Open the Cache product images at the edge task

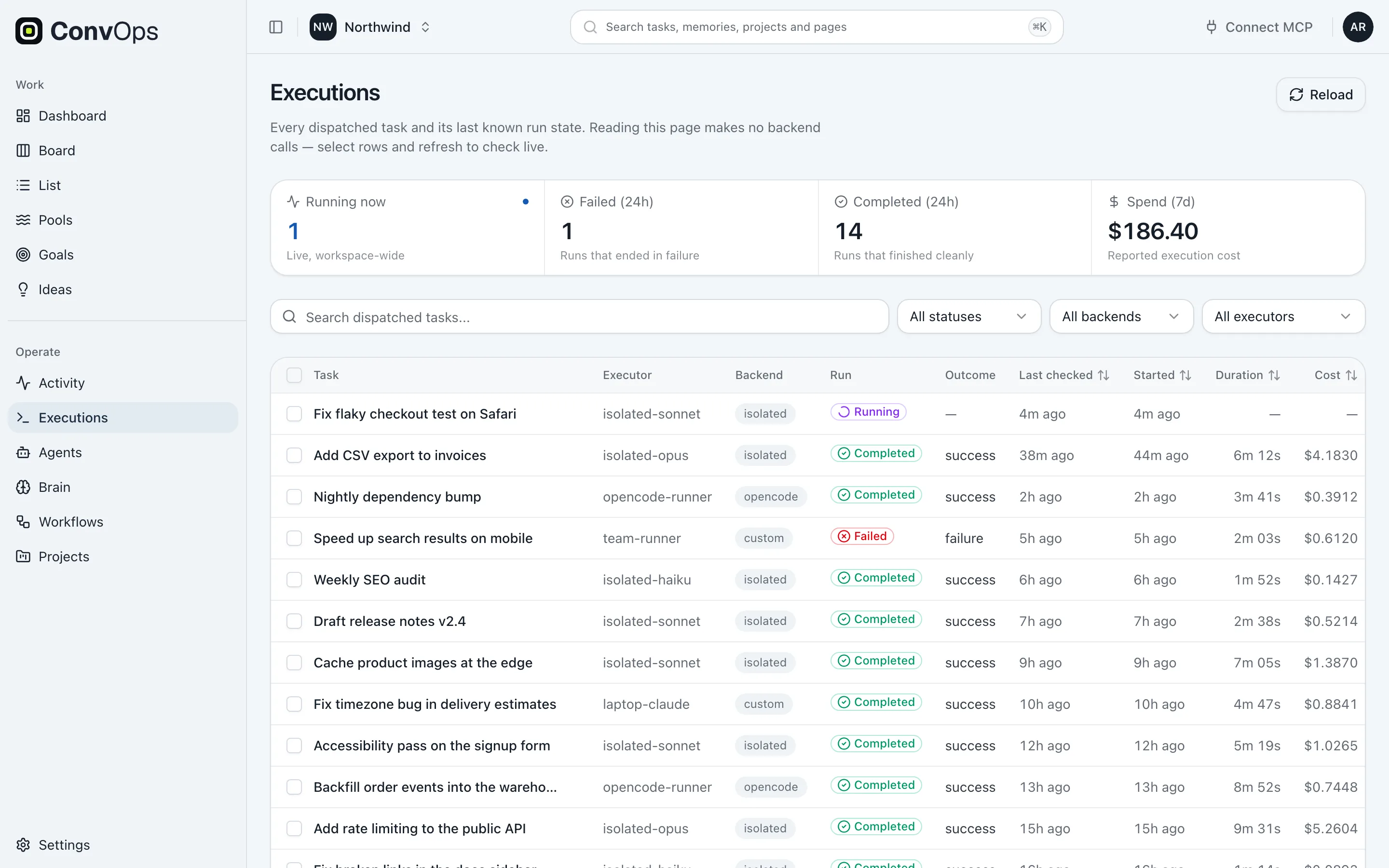pos(422,663)
